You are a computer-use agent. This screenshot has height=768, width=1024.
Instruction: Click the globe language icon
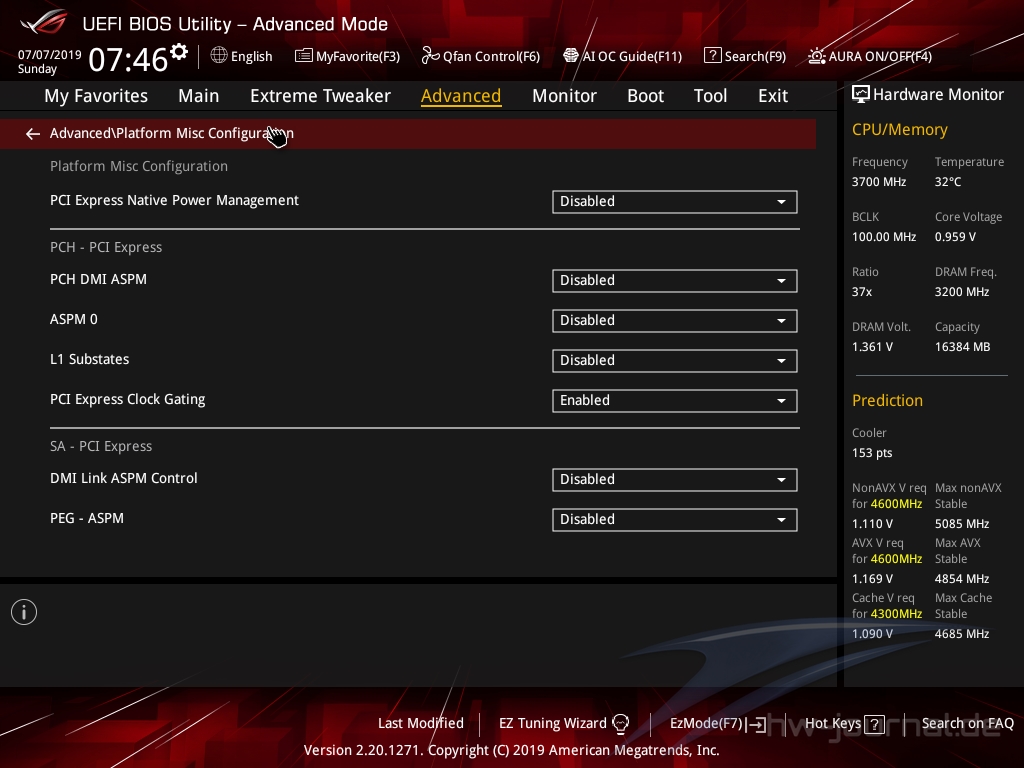[x=219, y=56]
